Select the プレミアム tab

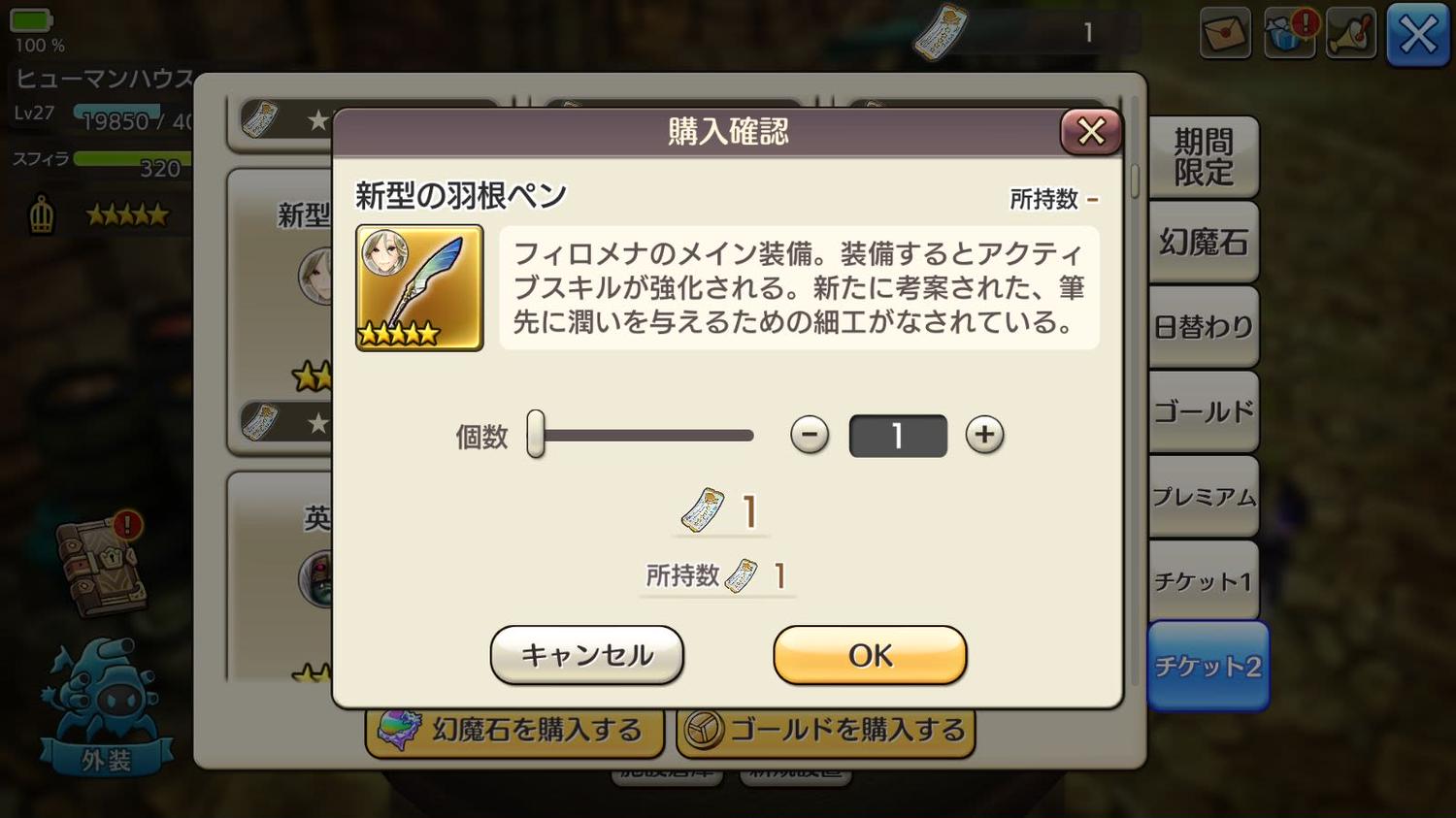click(x=1204, y=497)
